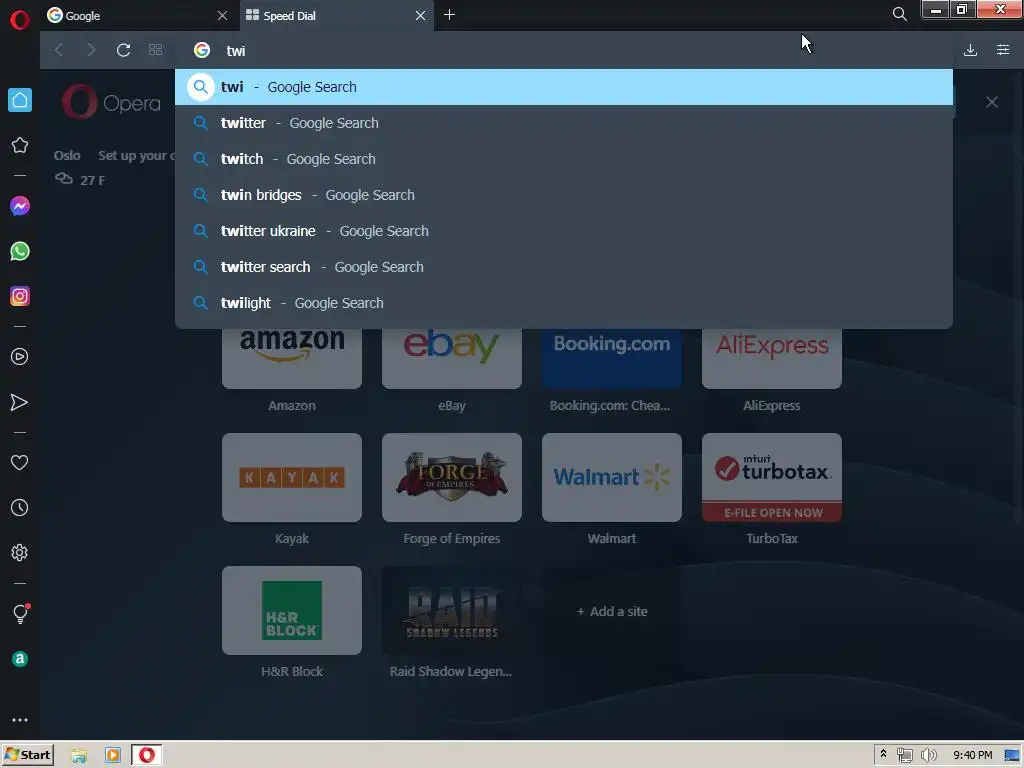This screenshot has width=1024, height=768.
Task: Click the 9:40 PM clock
Action: [x=972, y=755]
